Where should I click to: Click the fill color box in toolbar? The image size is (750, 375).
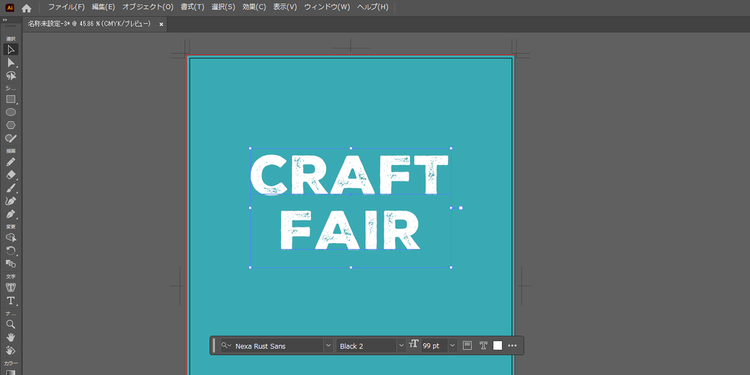tap(11, 372)
